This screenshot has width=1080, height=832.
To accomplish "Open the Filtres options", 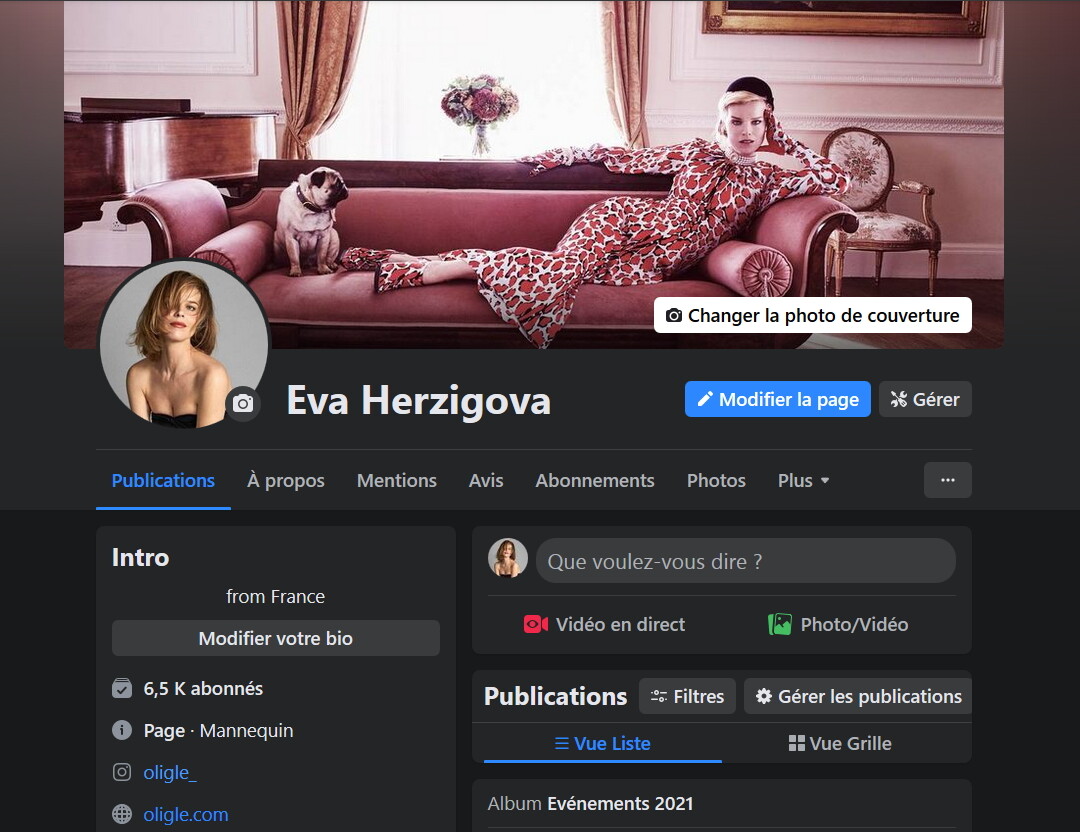I will (x=687, y=696).
